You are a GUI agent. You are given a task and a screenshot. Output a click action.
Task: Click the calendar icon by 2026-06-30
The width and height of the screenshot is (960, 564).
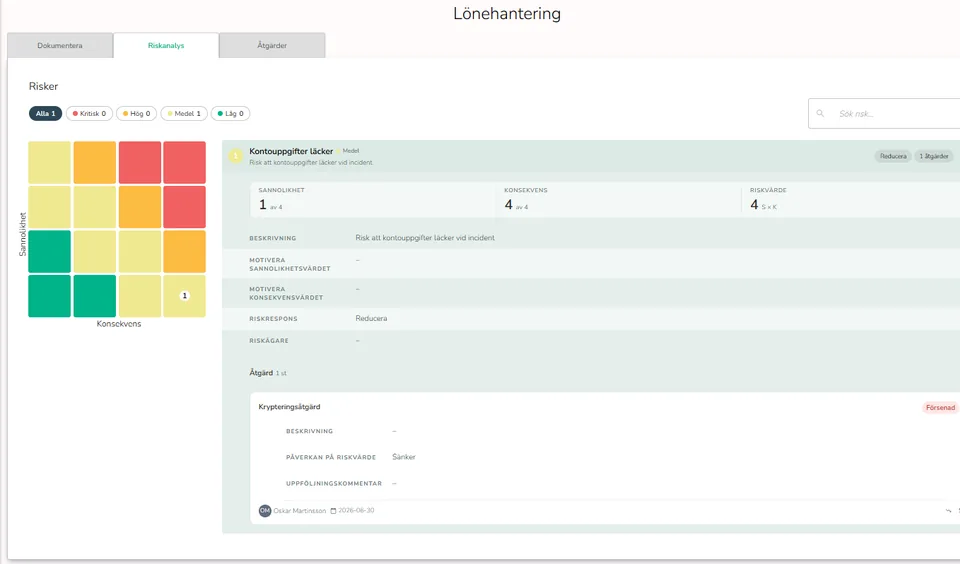tap(333, 511)
